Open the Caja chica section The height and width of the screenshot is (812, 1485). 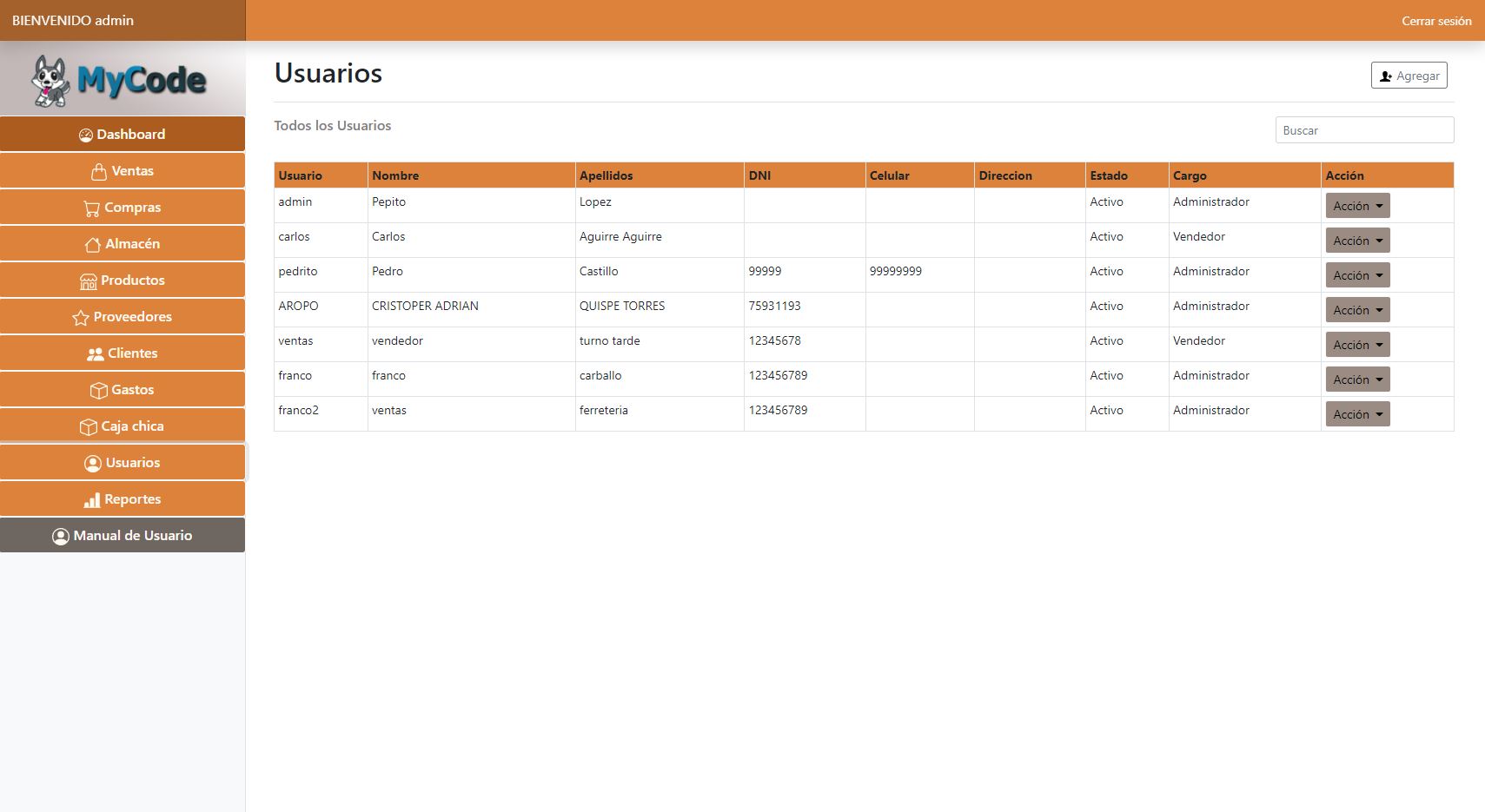123,426
